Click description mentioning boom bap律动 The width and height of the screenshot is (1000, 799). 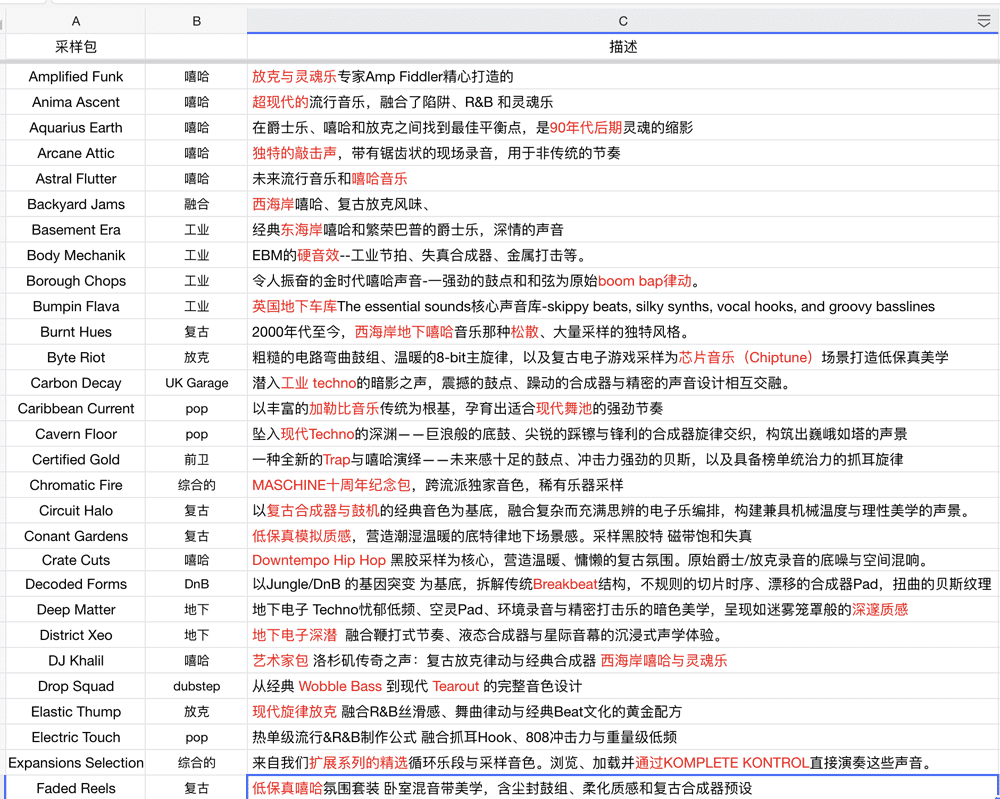coord(623,281)
